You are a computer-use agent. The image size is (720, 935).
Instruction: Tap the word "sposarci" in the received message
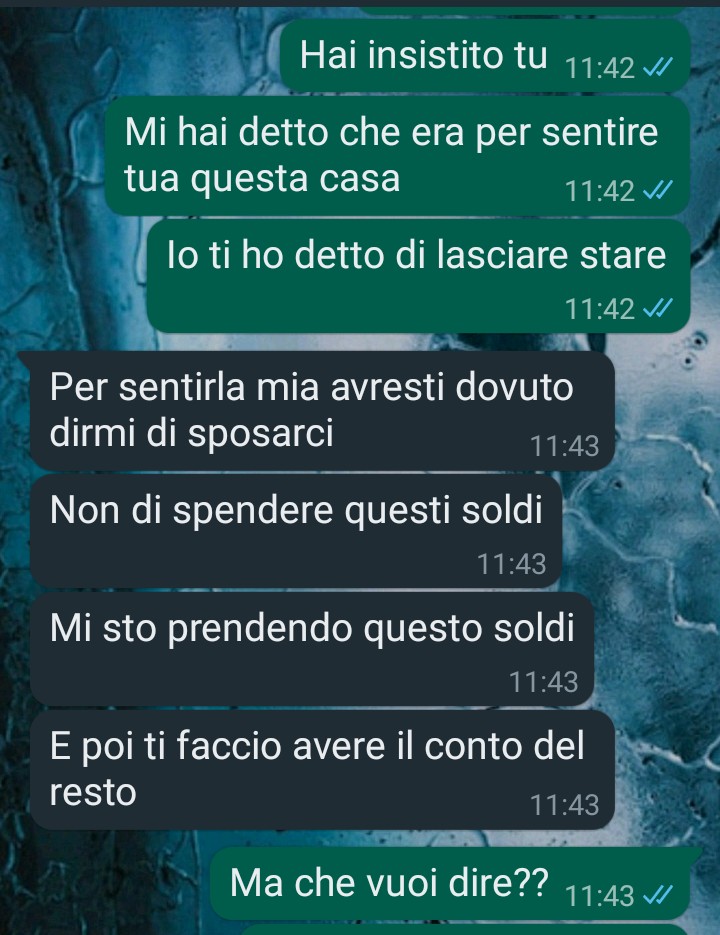(x=261, y=434)
